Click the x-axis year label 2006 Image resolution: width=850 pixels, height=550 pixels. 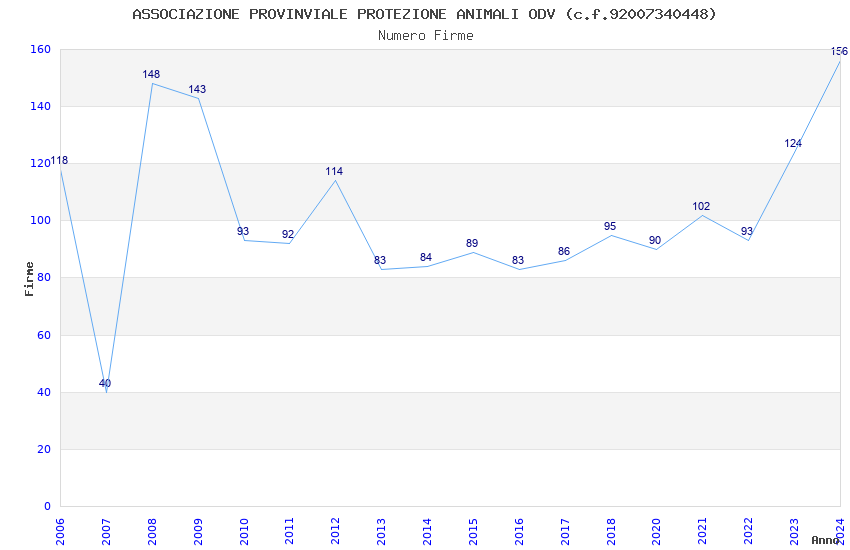60,531
